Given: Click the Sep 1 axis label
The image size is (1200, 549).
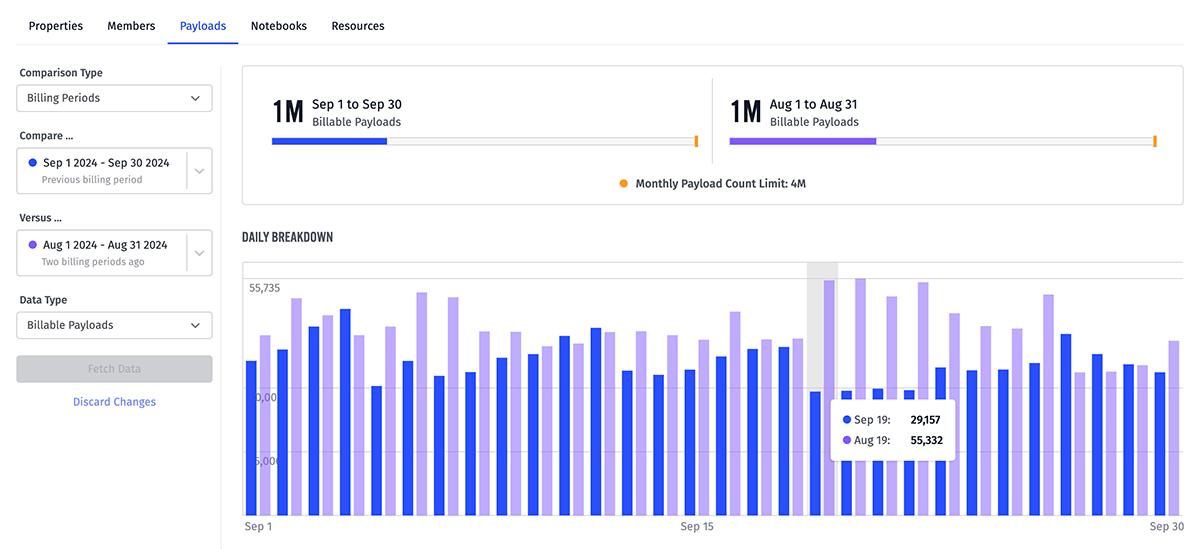Looking at the screenshot, I should [x=258, y=526].
